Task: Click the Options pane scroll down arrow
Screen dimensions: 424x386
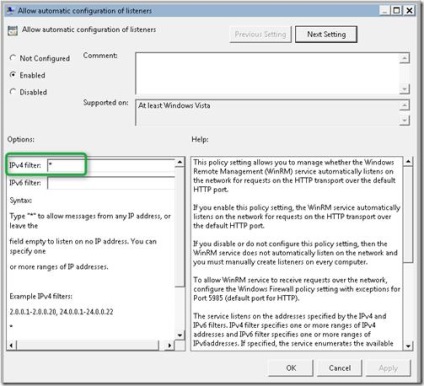Action: (180, 335)
